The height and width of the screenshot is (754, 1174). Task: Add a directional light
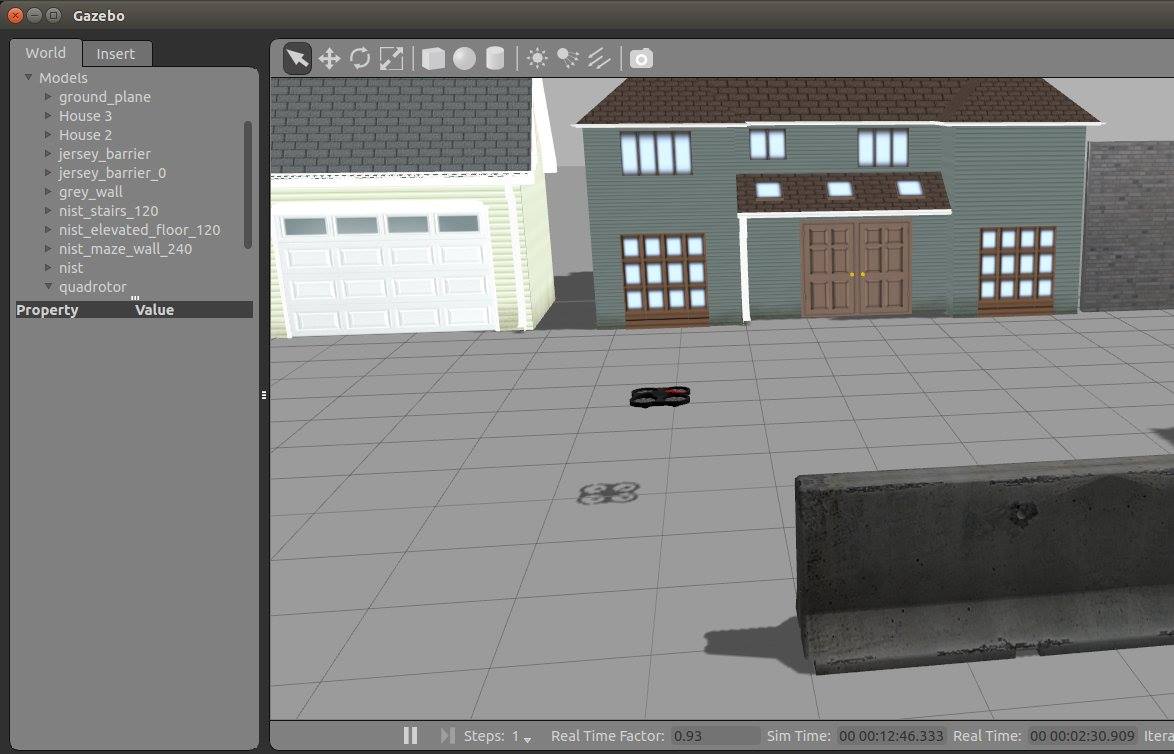tap(599, 59)
